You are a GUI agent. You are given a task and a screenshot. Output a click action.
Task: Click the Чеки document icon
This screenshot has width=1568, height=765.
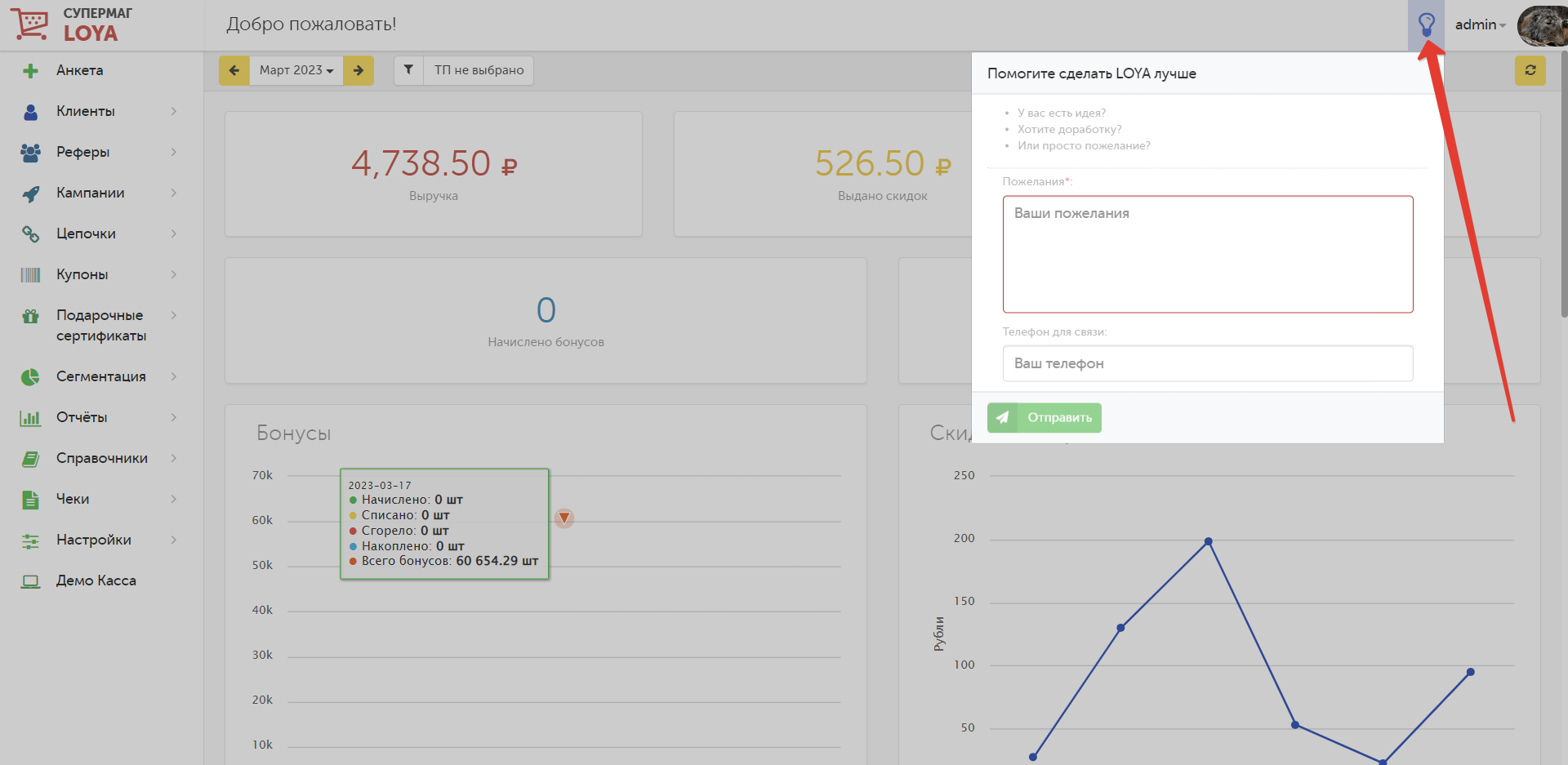[x=30, y=500]
